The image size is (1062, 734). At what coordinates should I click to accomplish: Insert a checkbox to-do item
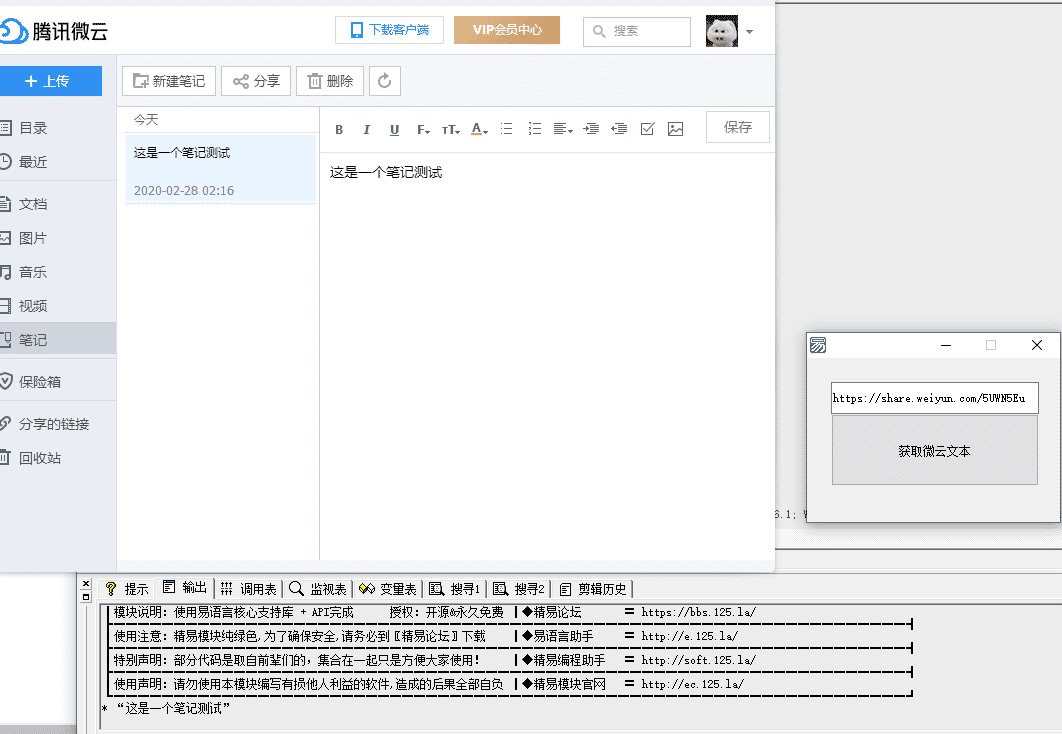pyautogui.click(x=647, y=129)
